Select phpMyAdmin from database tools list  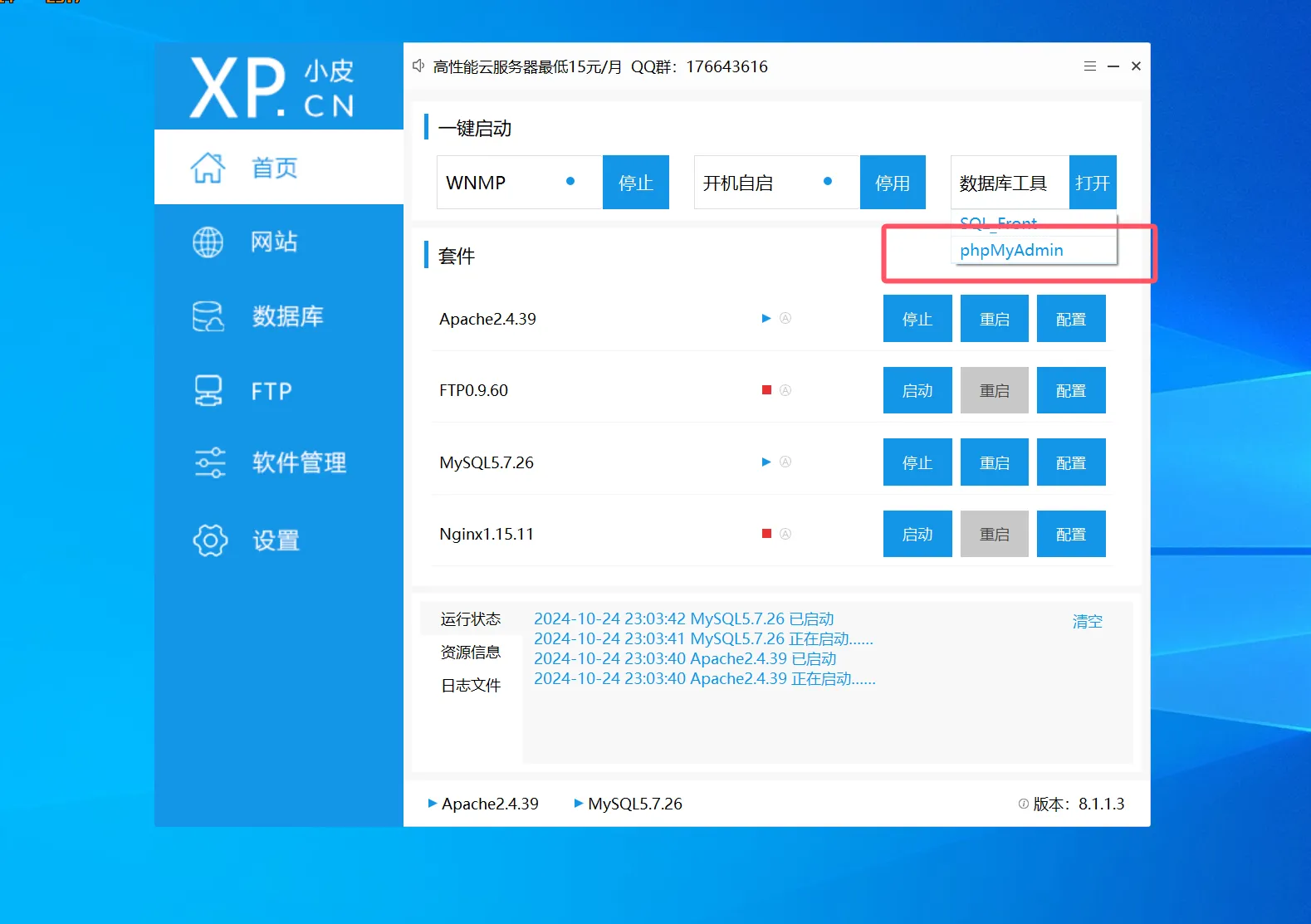point(1034,250)
